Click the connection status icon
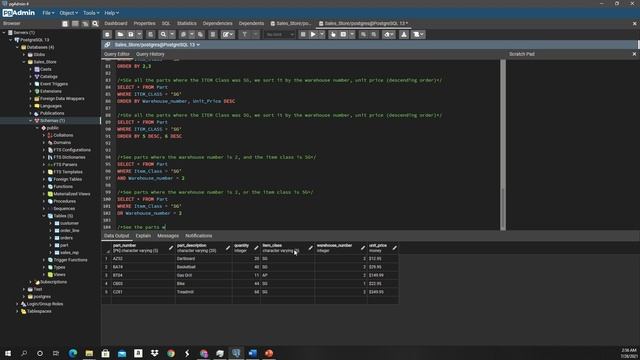The image size is (640, 360). pos(107,44)
